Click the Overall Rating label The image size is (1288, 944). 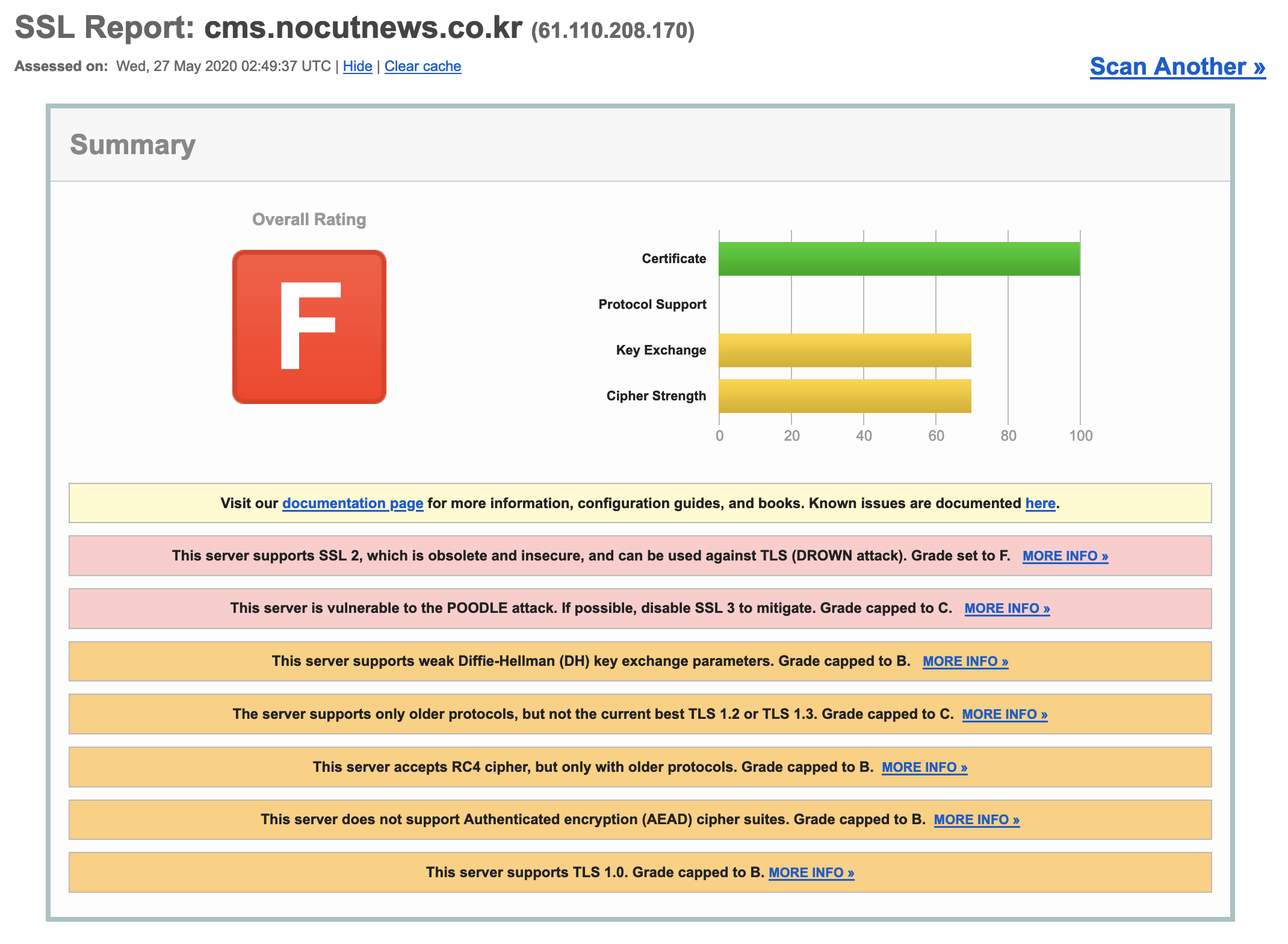309,219
